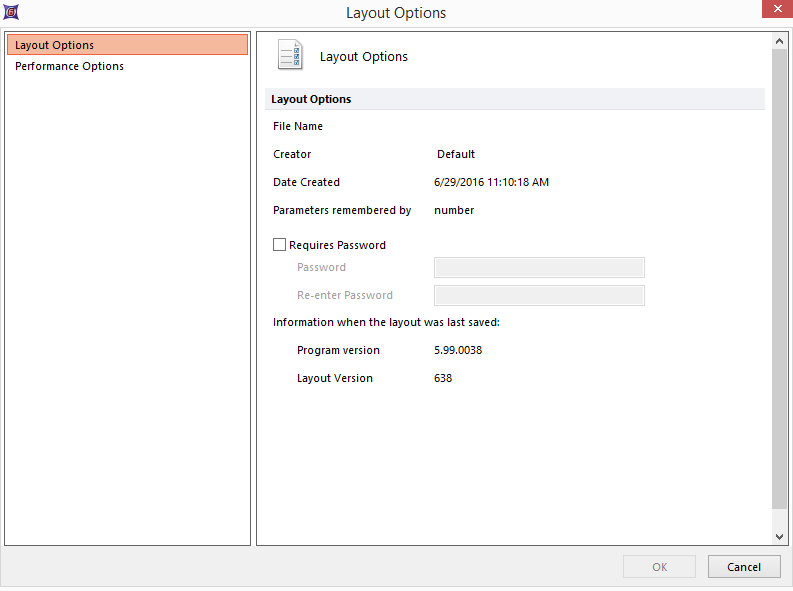Click the scrollbar up arrow
793x591 pixels.
780,41
